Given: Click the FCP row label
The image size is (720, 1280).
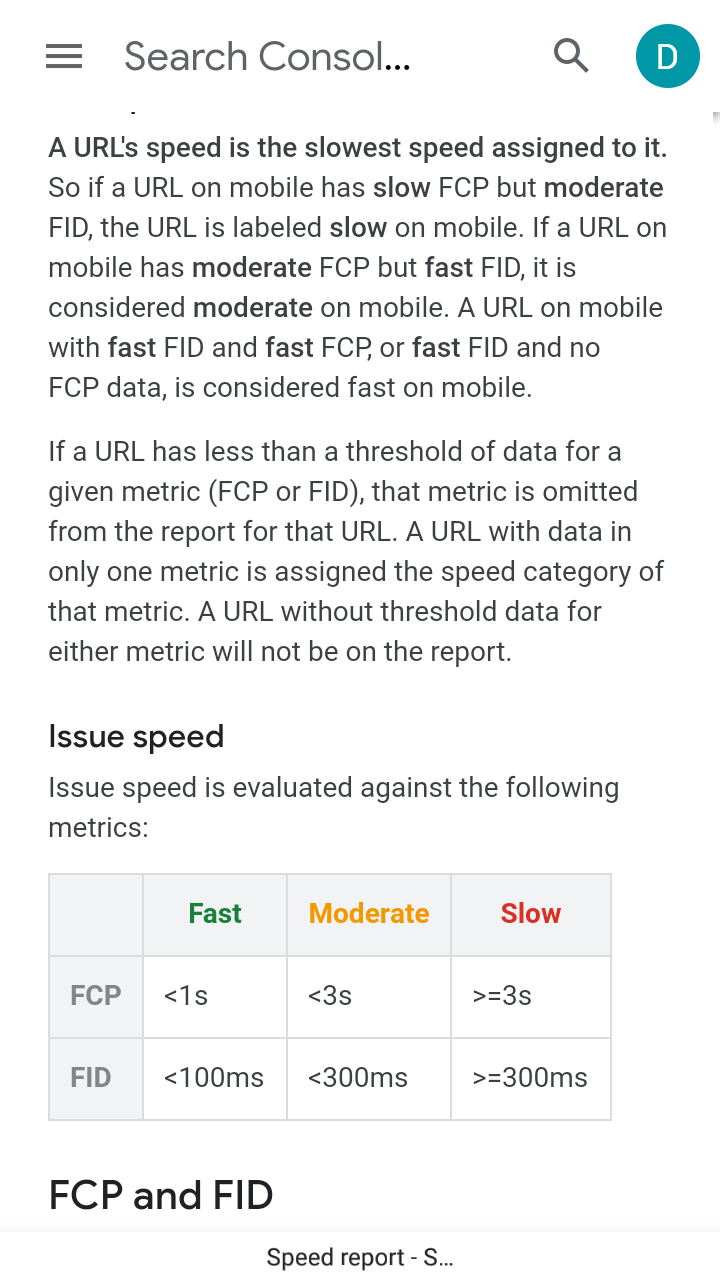Looking at the screenshot, I should click(96, 996).
